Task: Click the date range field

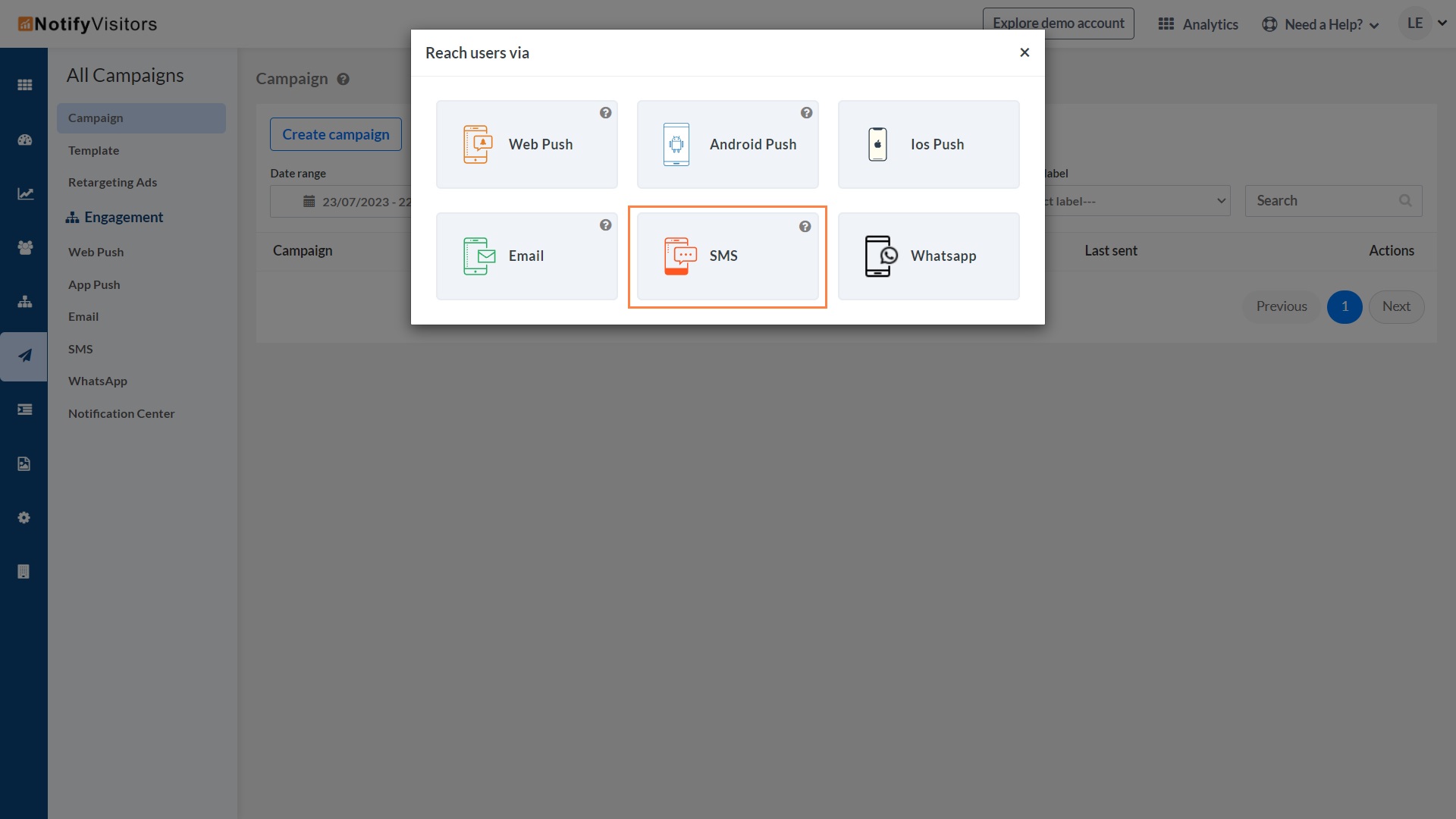Action: (341, 202)
